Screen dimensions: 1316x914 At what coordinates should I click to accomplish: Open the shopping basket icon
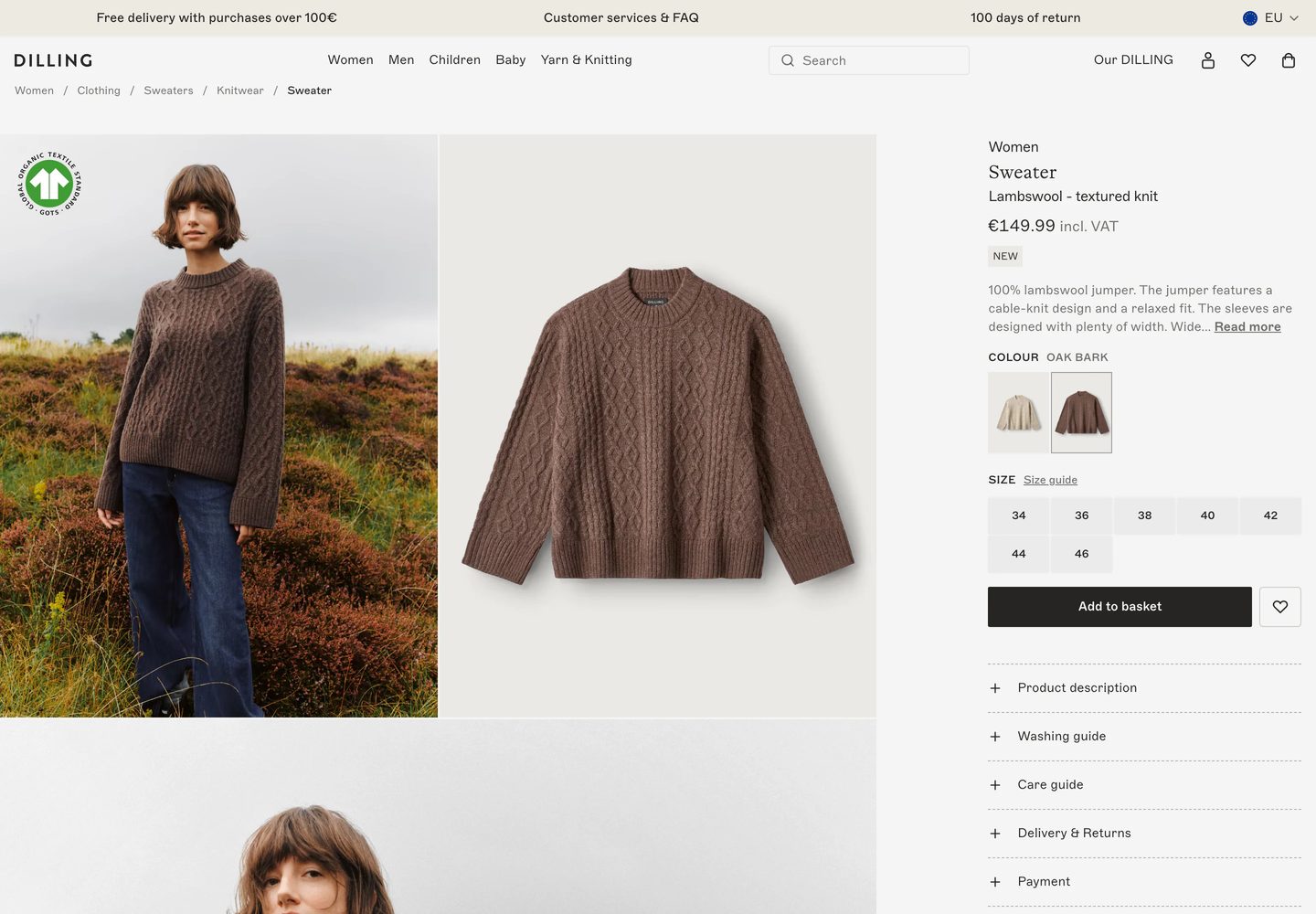click(1289, 60)
